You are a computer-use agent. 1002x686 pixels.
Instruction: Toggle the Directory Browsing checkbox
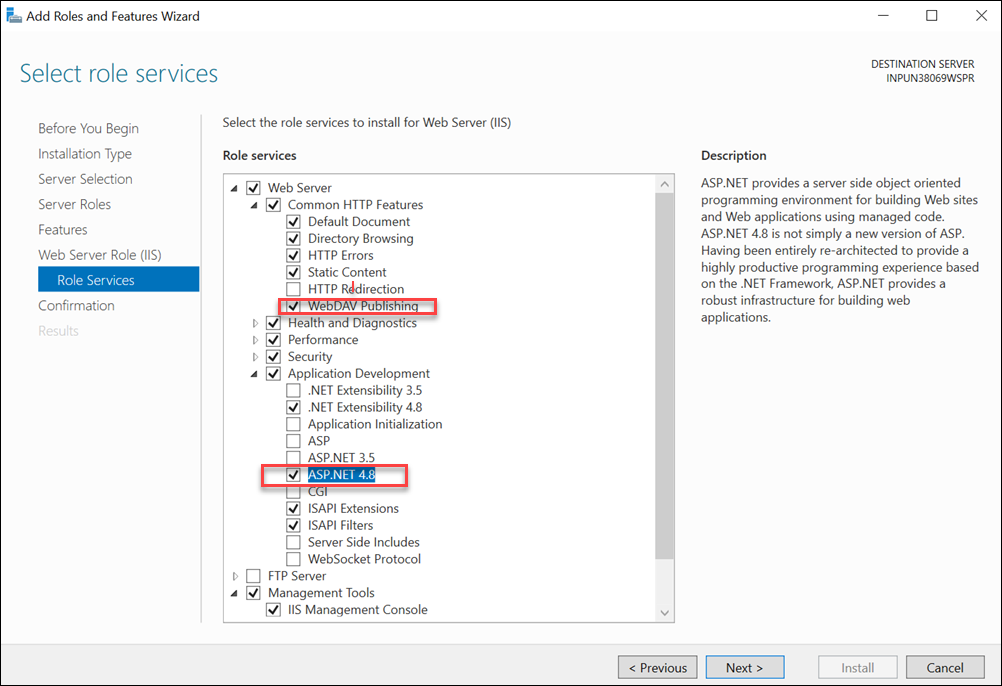[293, 239]
